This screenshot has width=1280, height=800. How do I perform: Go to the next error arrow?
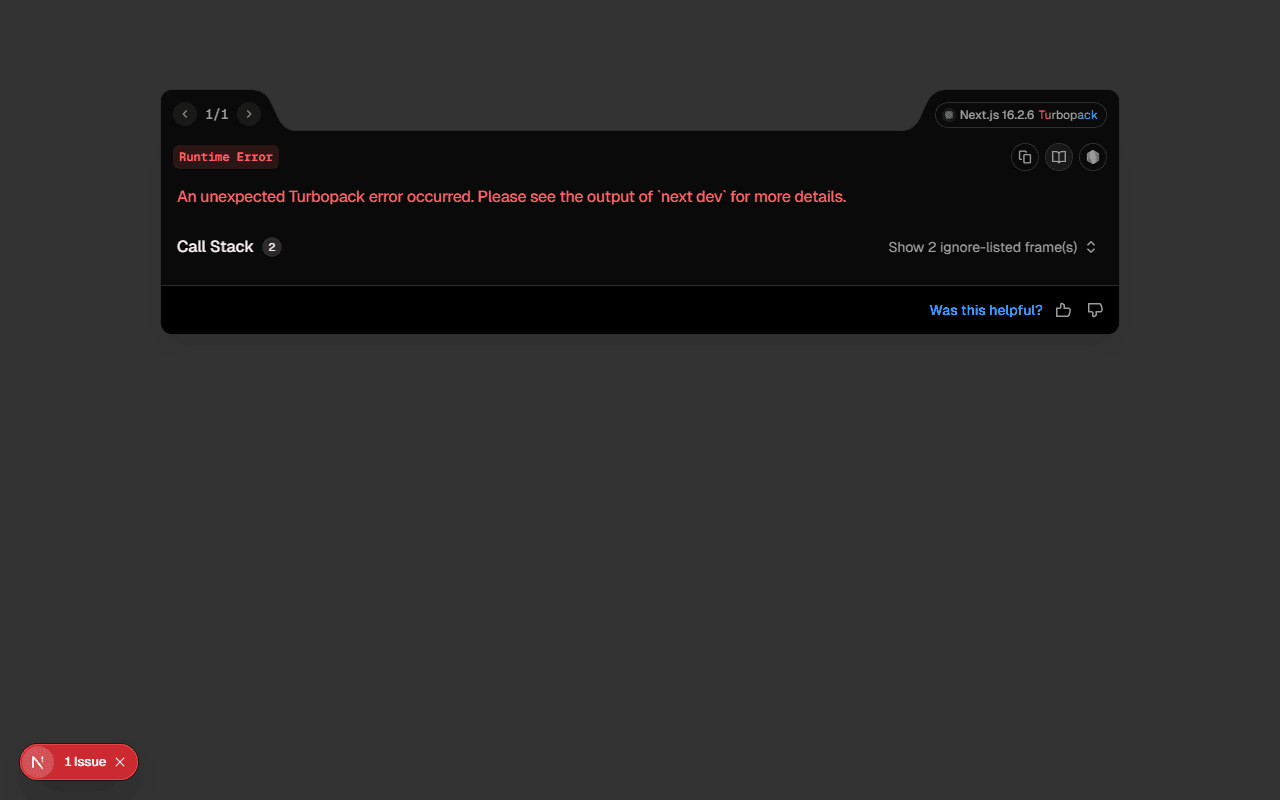click(x=249, y=114)
